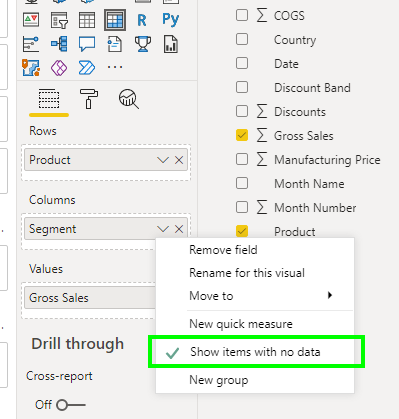Image resolution: width=399 pixels, height=419 pixels.
Task: Add the Smart narrative visual
Action: pos(115,44)
